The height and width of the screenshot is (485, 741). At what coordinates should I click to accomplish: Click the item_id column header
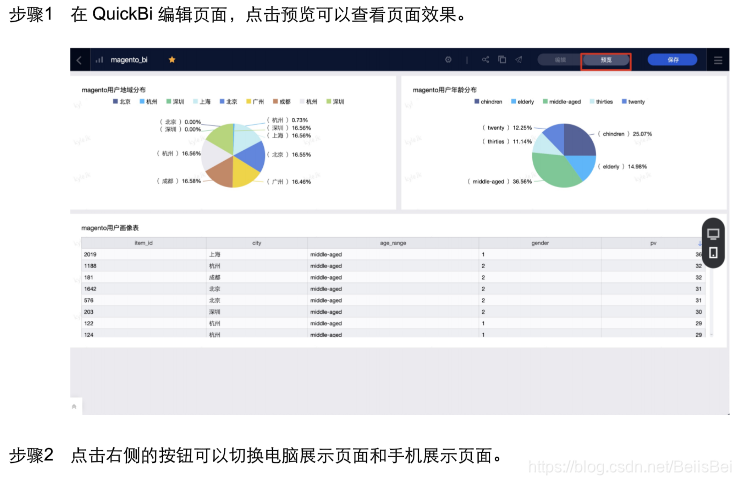coord(144,243)
